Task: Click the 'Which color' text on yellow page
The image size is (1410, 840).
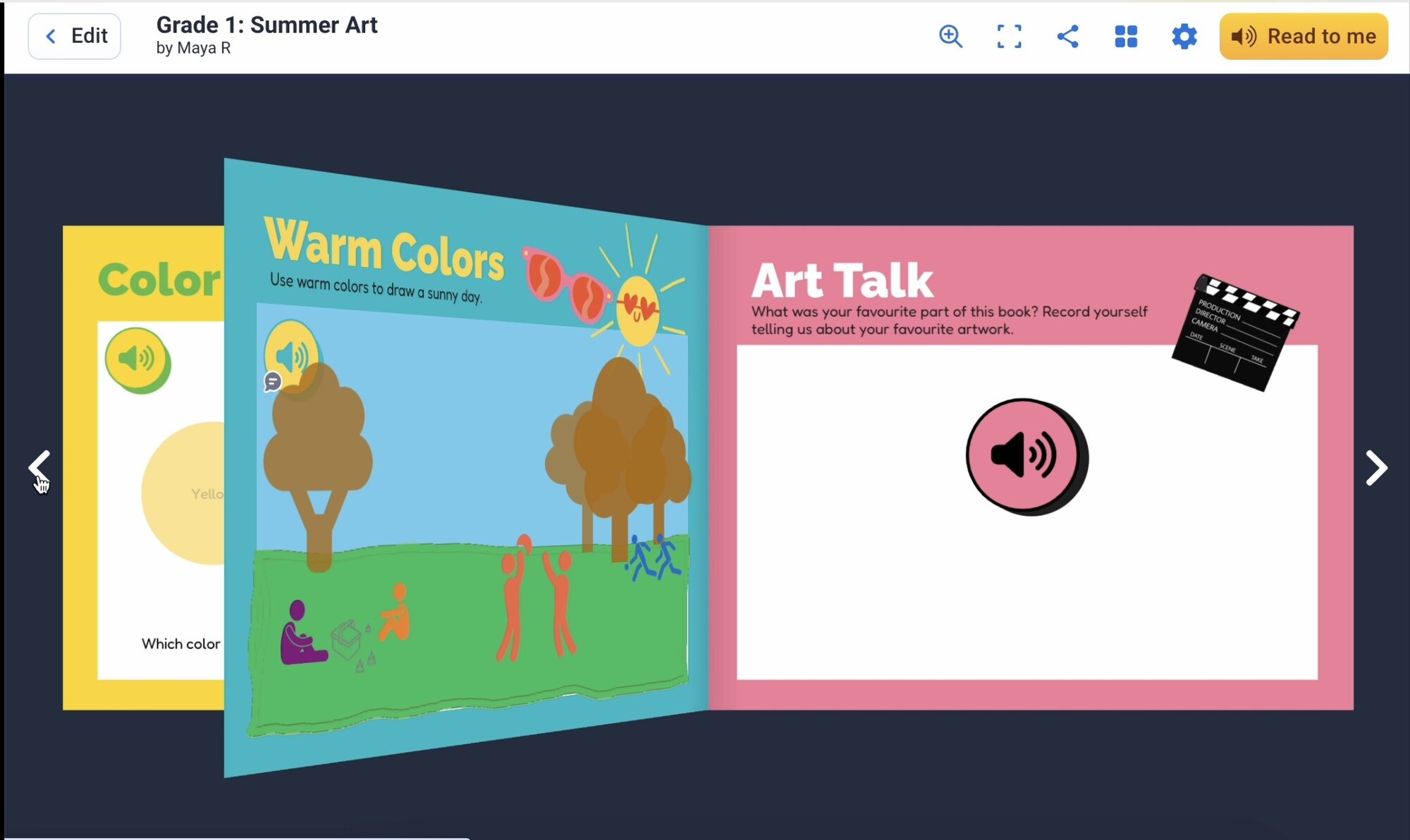Action: click(181, 643)
